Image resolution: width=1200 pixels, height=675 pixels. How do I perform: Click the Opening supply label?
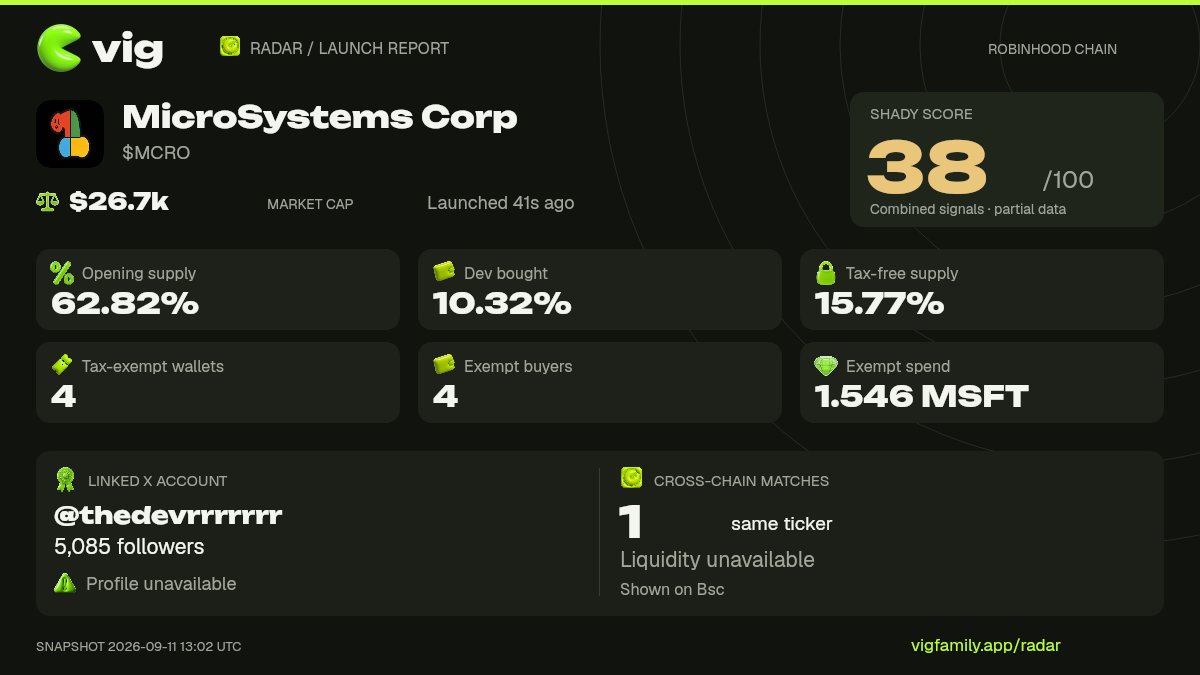pyautogui.click(x=139, y=273)
